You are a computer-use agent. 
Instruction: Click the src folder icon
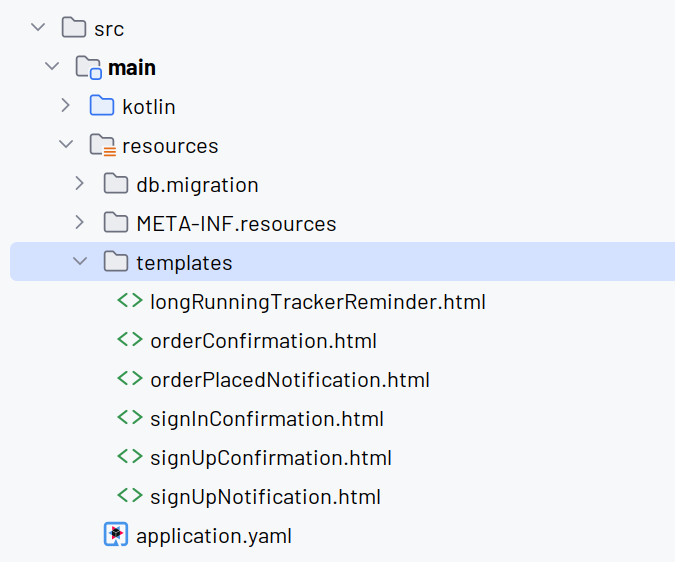point(74,28)
